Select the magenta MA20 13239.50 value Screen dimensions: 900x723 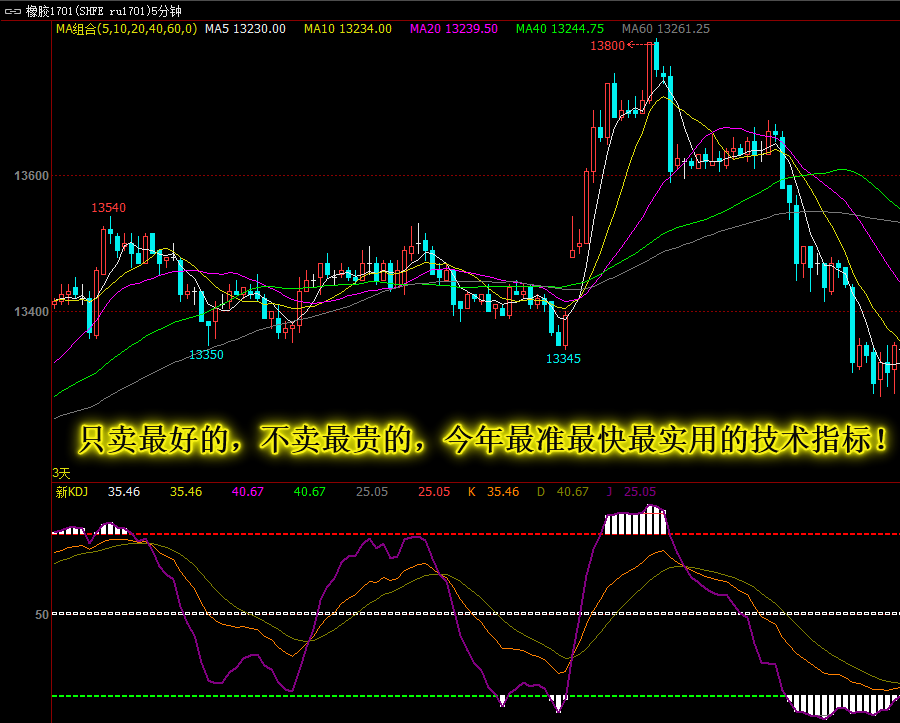pyautogui.click(x=453, y=29)
